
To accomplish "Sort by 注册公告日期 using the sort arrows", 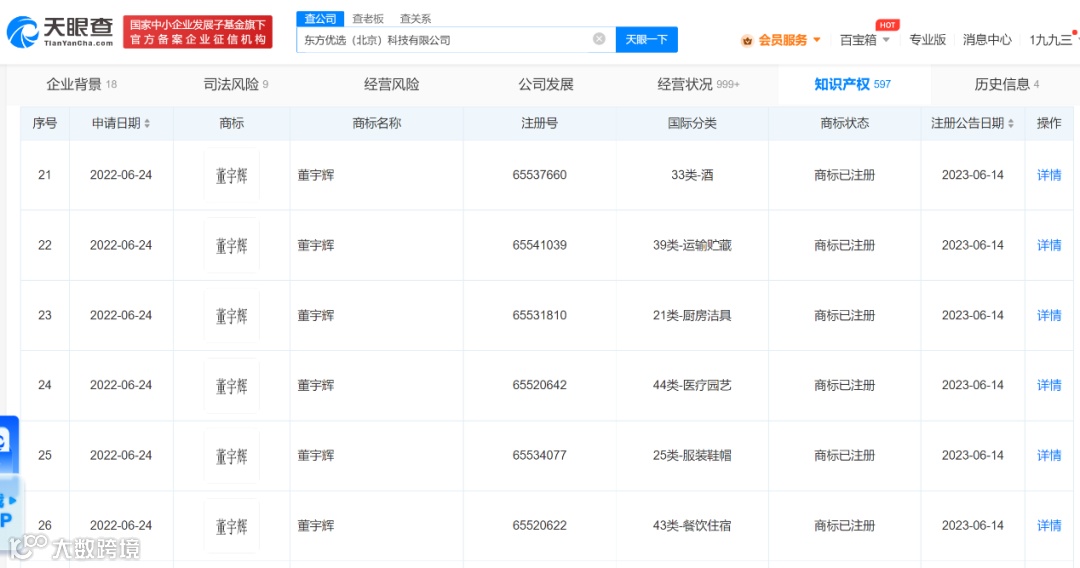I will [1011, 123].
